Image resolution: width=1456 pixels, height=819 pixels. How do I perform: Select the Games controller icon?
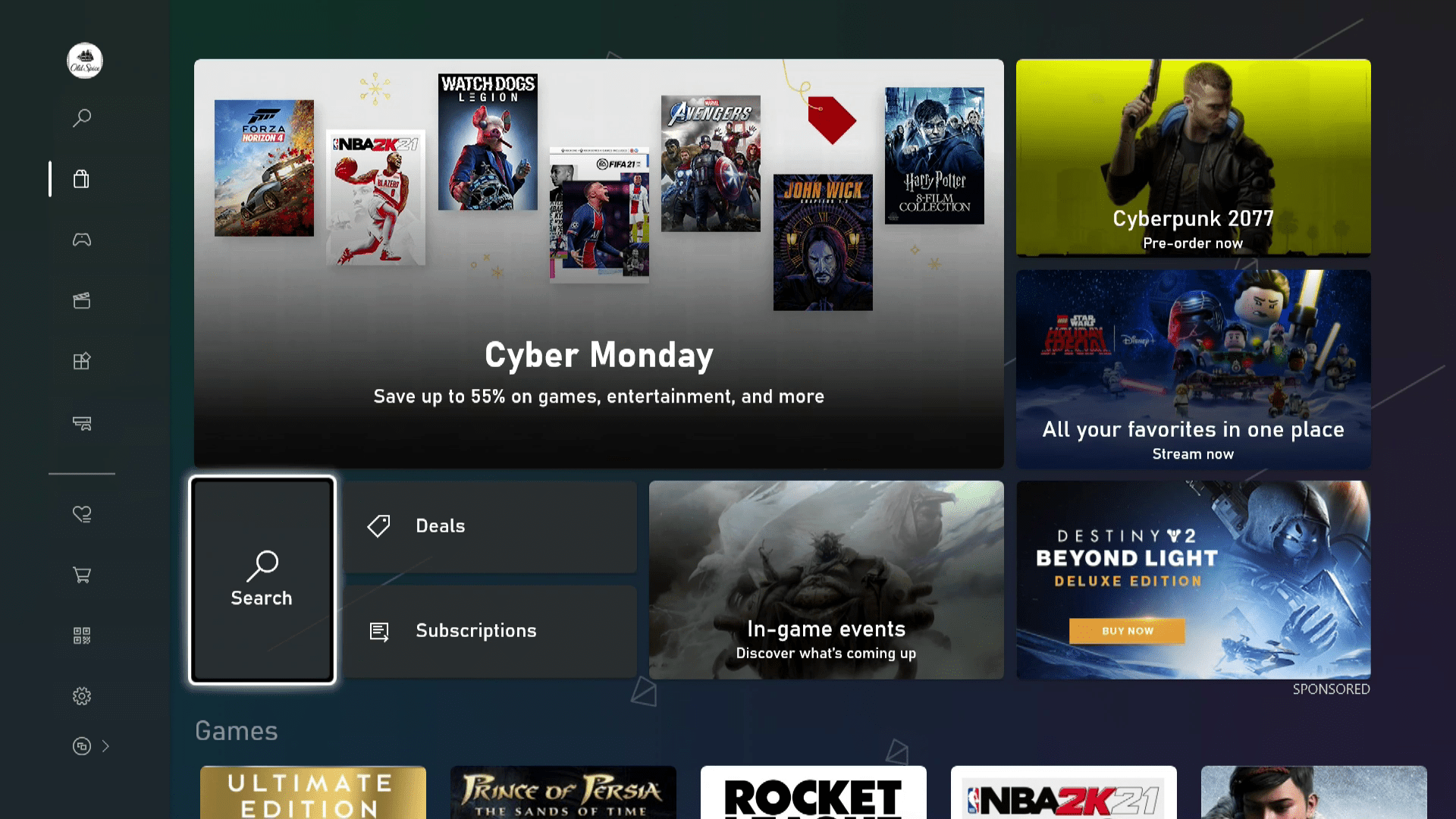tap(82, 240)
